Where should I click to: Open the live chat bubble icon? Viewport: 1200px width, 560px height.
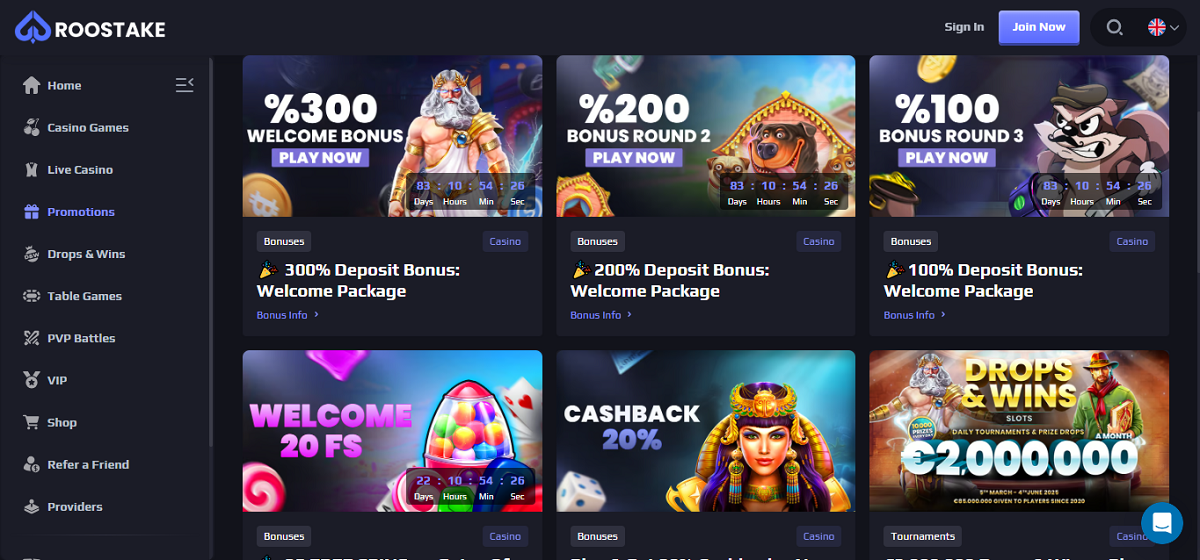click(x=1162, y=521)
